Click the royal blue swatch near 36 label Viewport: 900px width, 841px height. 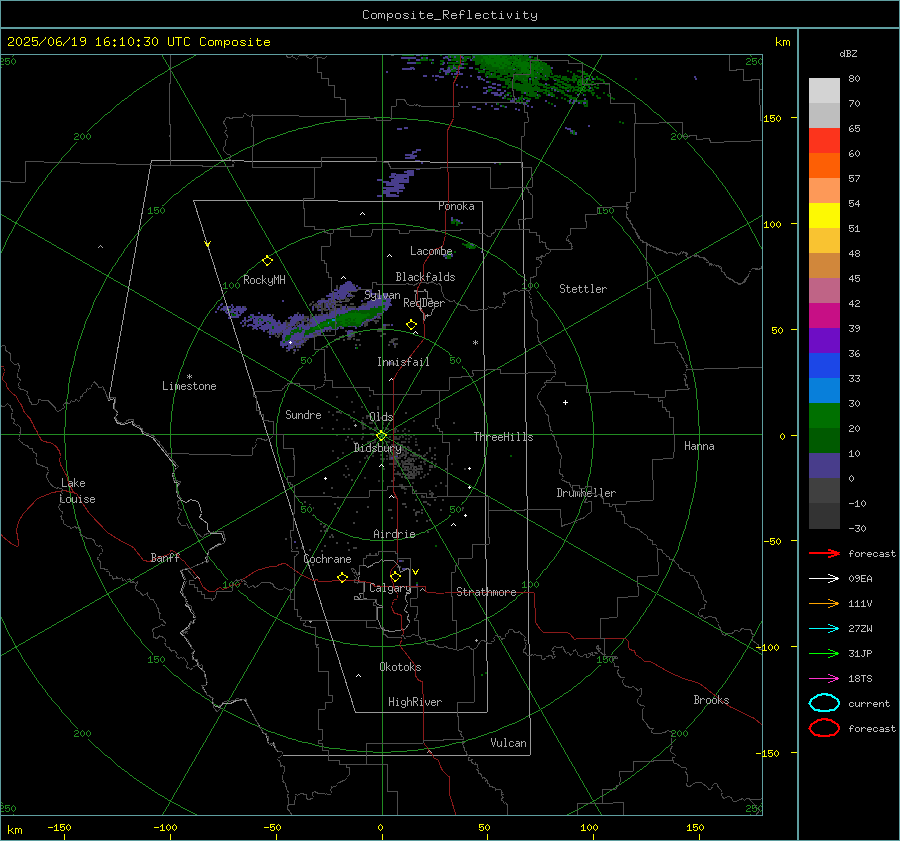pos(824,366)
